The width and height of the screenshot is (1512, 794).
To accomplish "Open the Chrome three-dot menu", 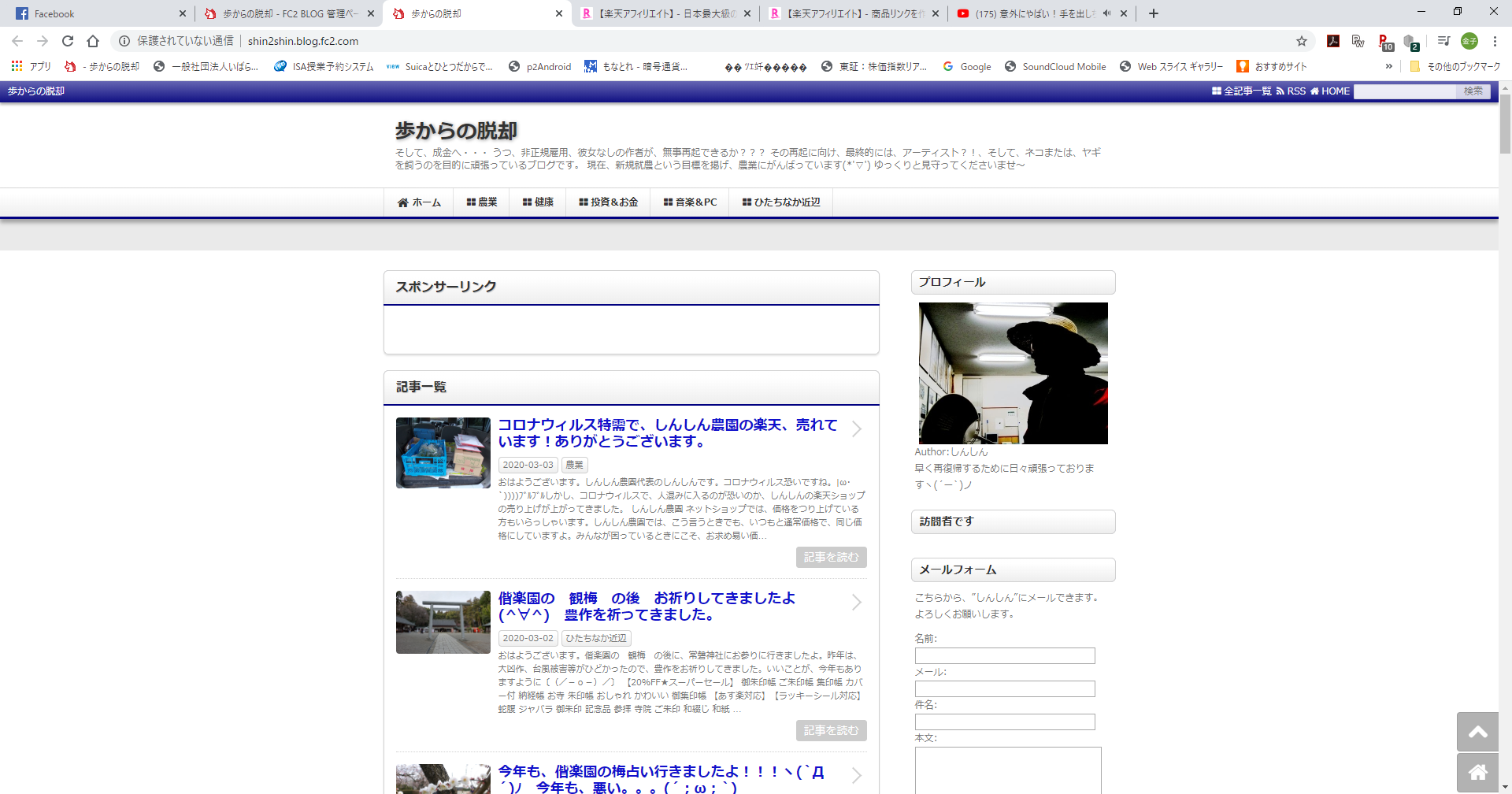I will (x=1495, y=41).
